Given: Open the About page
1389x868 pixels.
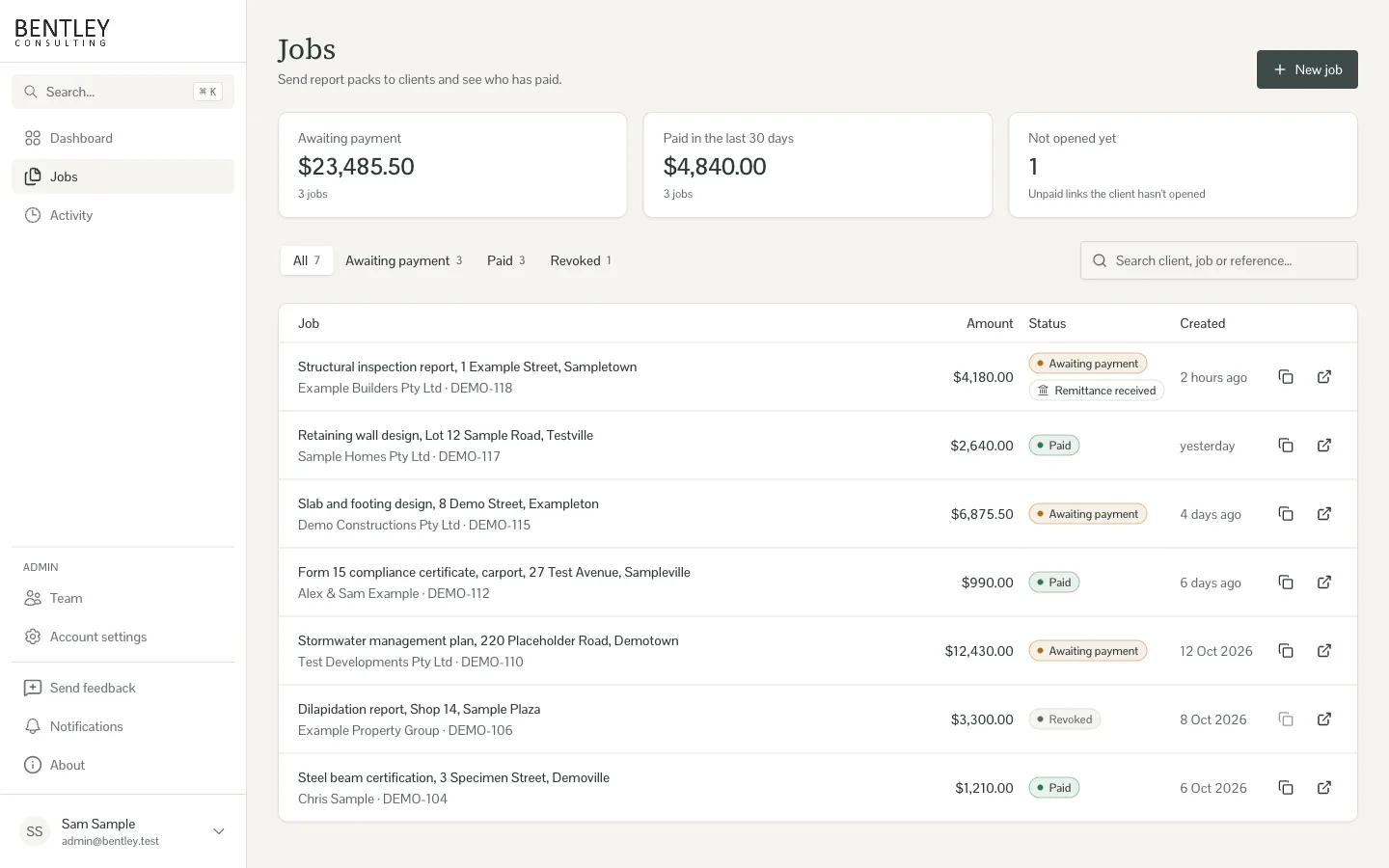Looking at the screenshot, I should 123,765.
